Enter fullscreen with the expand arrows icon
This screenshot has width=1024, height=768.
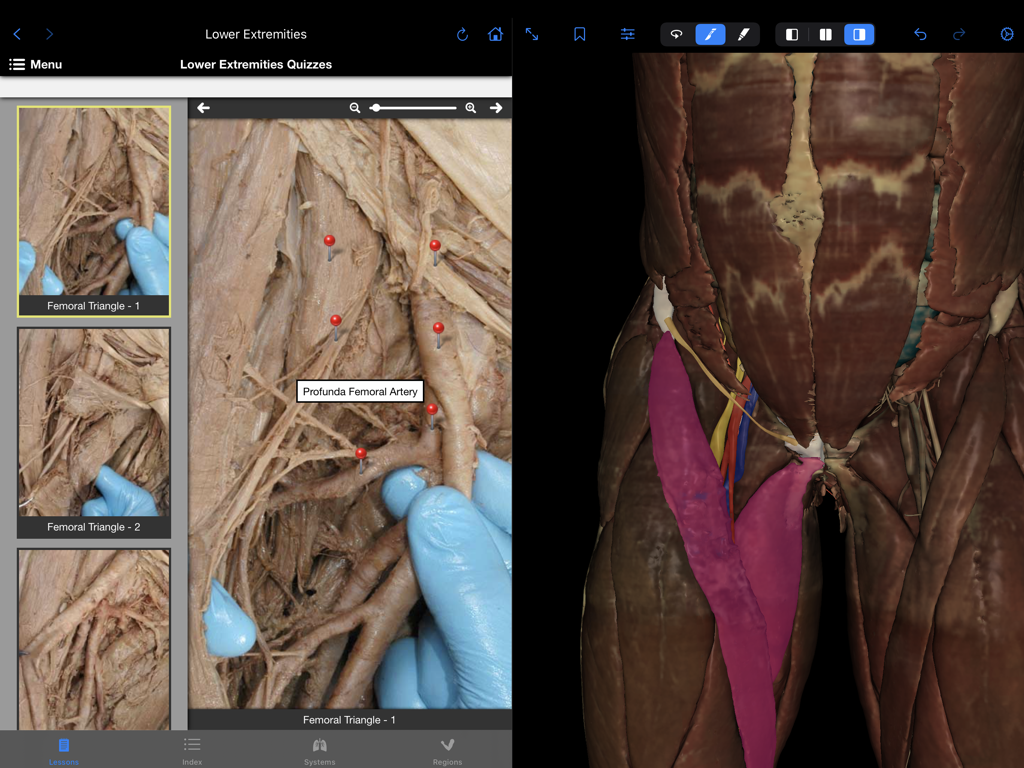533,34
